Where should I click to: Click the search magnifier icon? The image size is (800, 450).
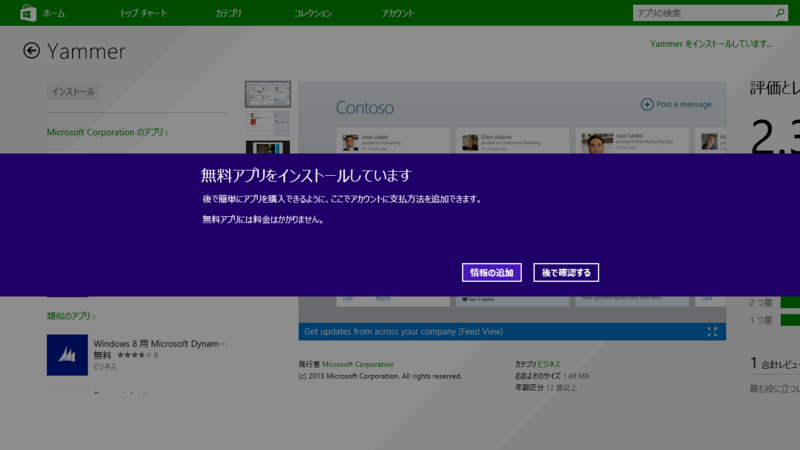point(780,13)
